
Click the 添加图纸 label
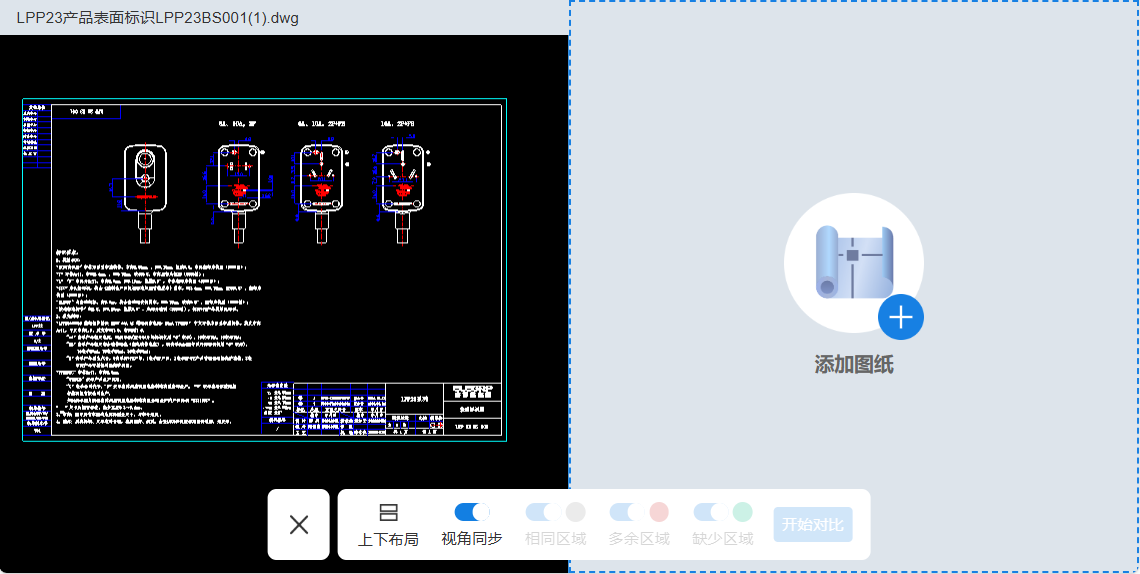pyautogui.click(x=853, y=365)
